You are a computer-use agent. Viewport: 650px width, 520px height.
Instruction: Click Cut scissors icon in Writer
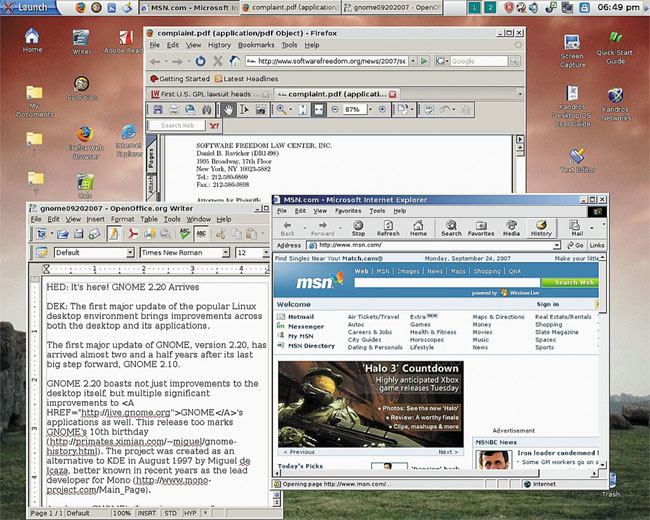click(221, 234)
